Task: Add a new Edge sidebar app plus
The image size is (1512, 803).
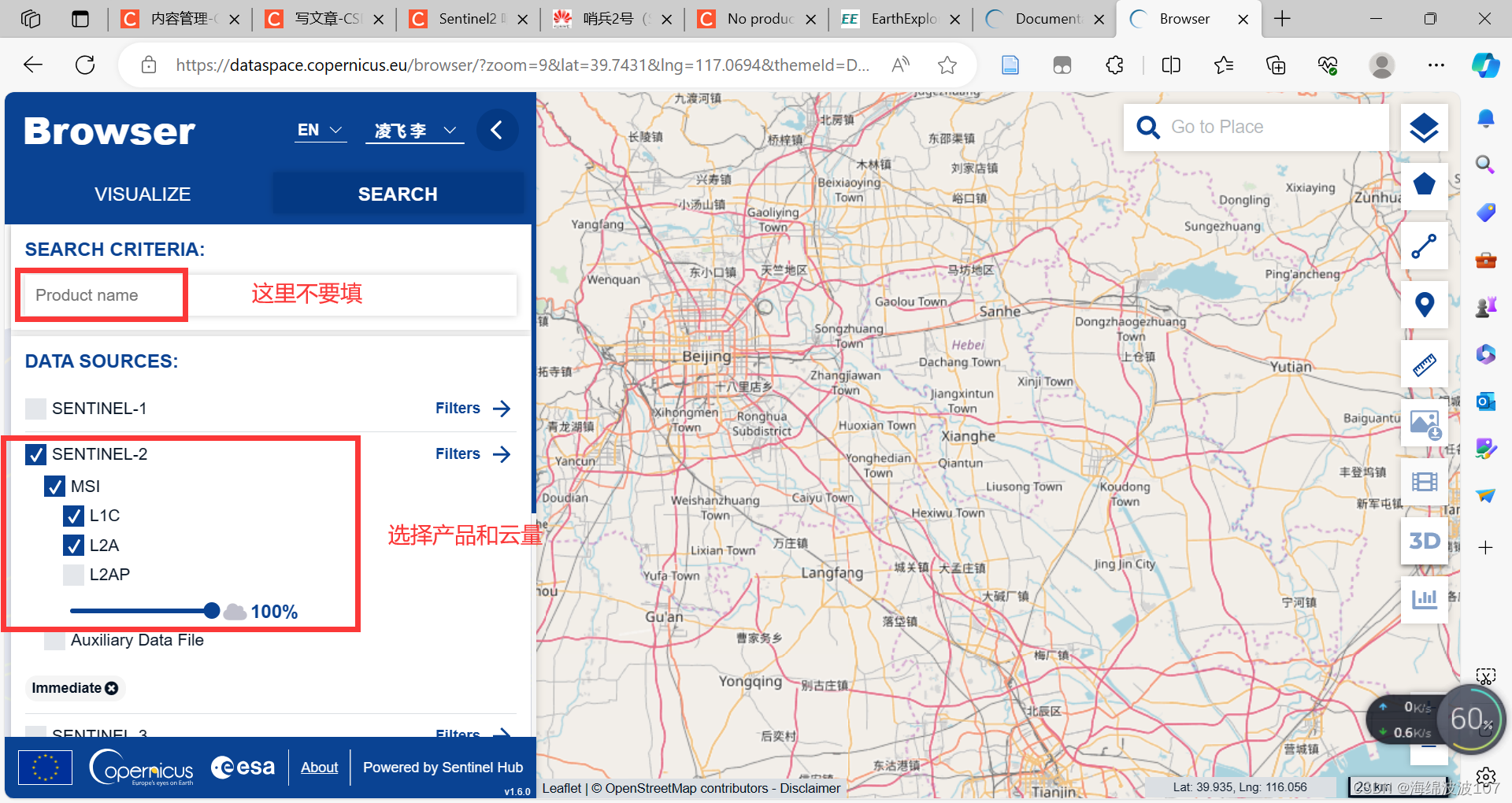Action: 1485,547
